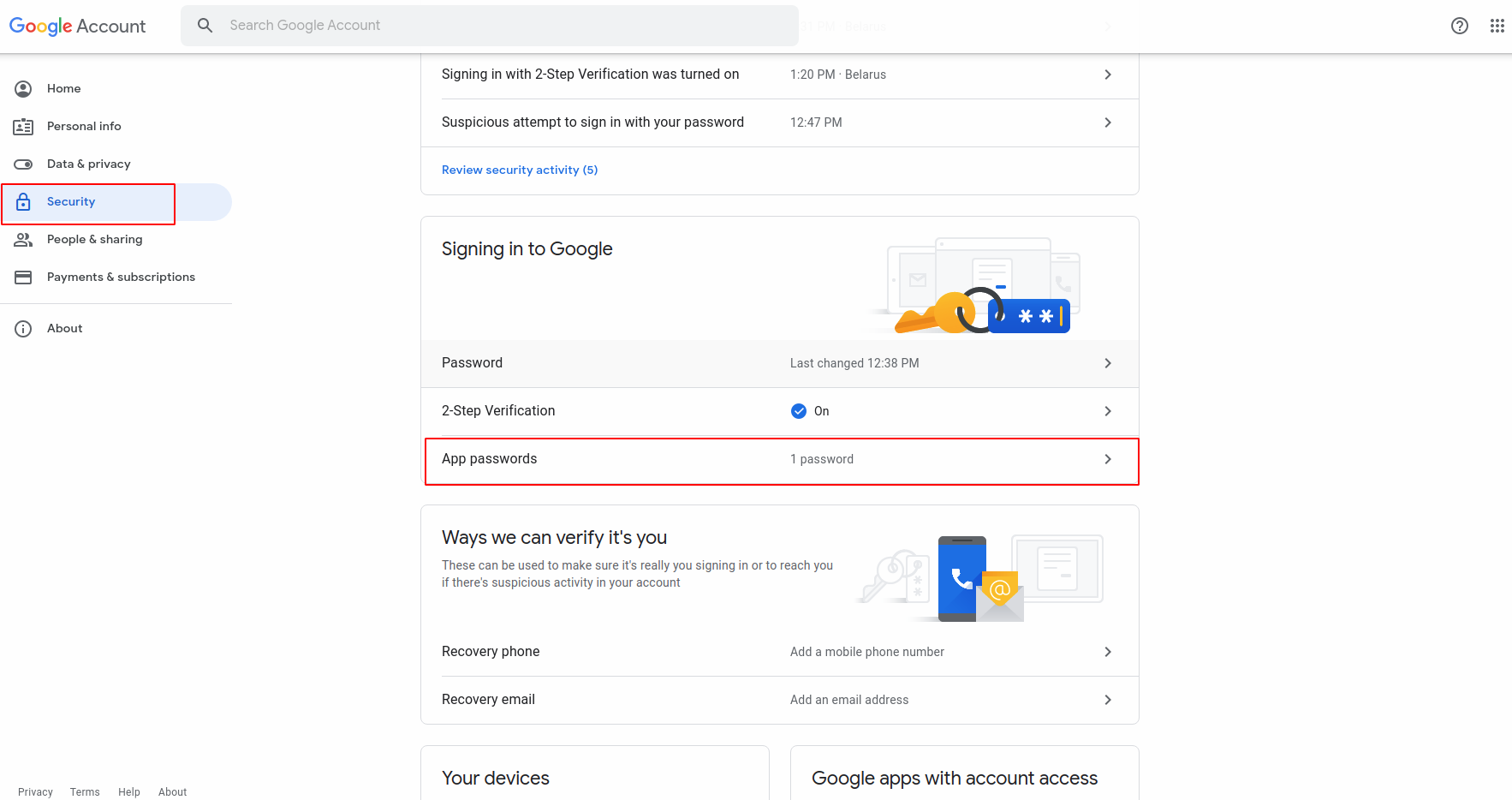Screen dimensions: 1512x800
Task: Open the Home menu item
Action: coord(116,89)
